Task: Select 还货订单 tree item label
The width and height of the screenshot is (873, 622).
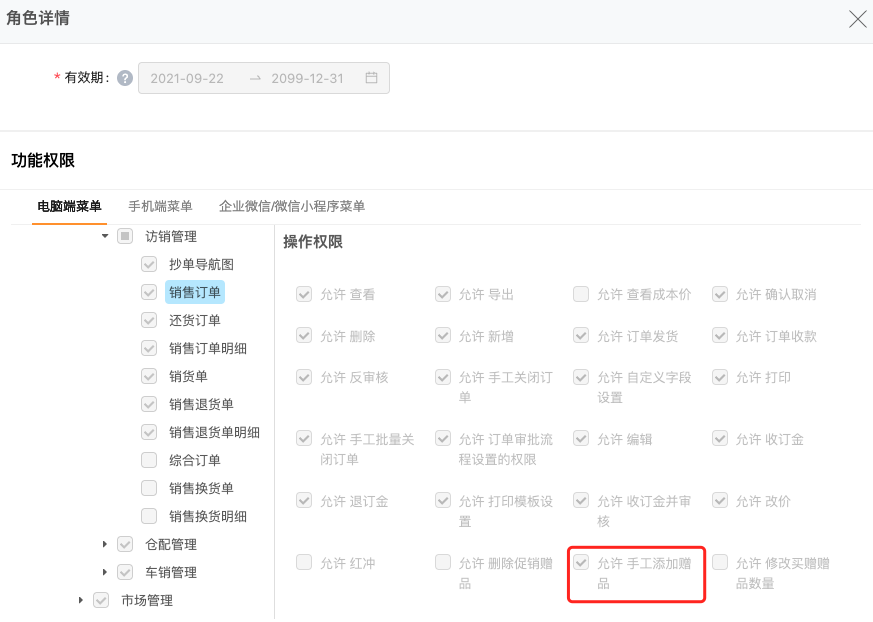Action: pyautogui.click(x=195, y=320)
